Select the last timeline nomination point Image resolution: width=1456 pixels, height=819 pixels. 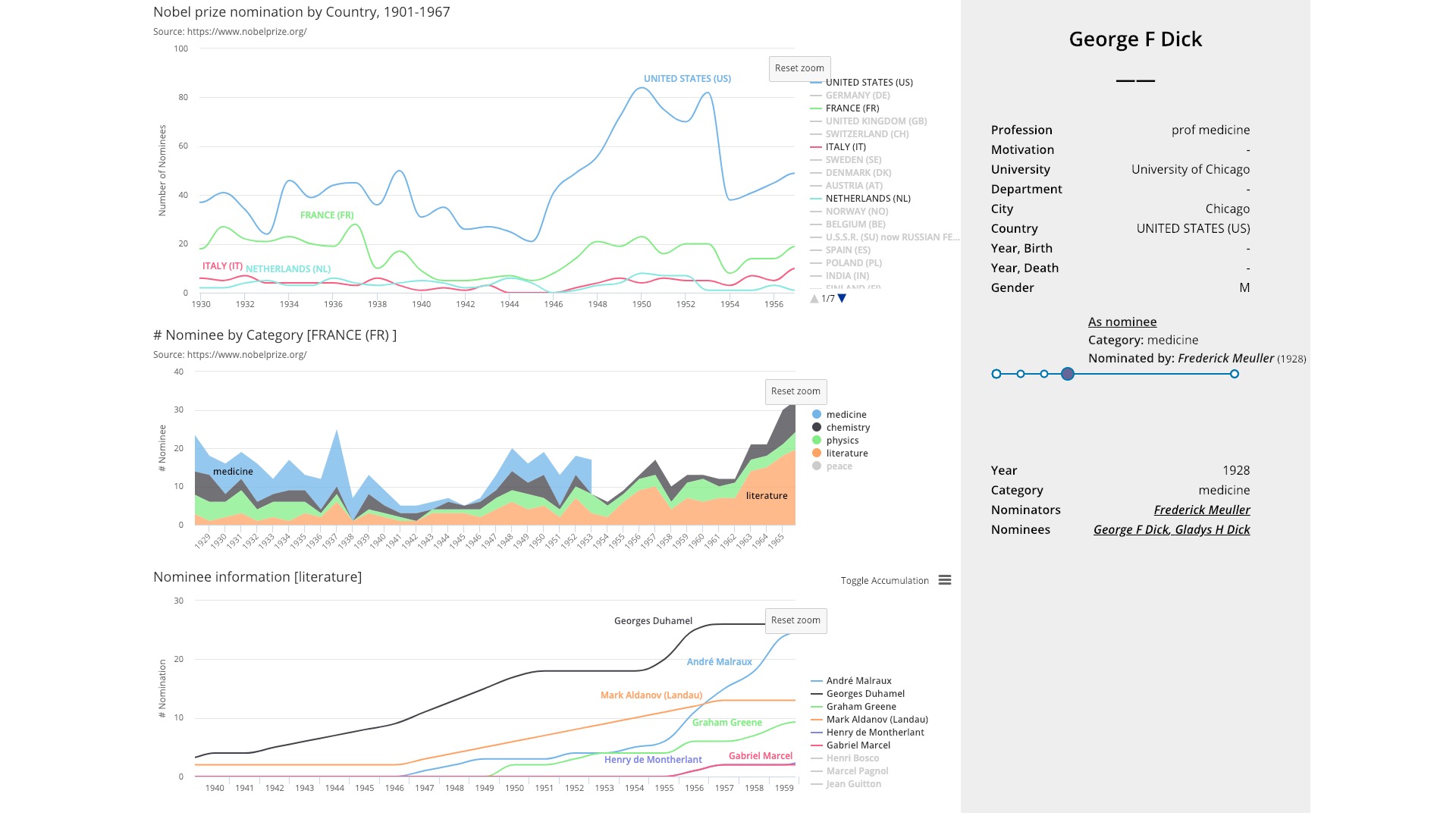pos(1235,374)
